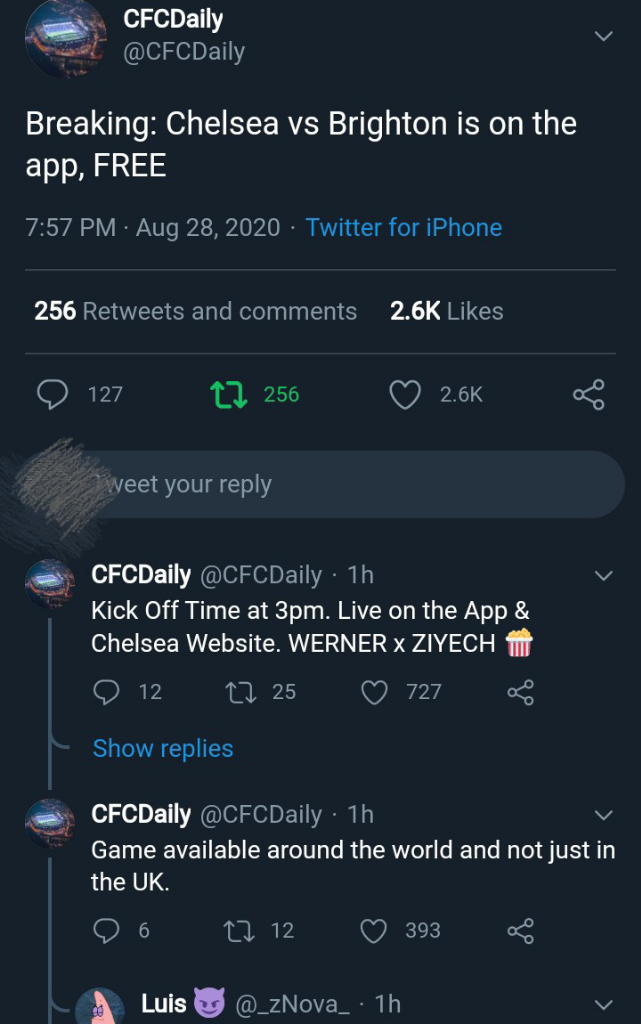Open the Twitter for iPhone source link

(404, 228)
